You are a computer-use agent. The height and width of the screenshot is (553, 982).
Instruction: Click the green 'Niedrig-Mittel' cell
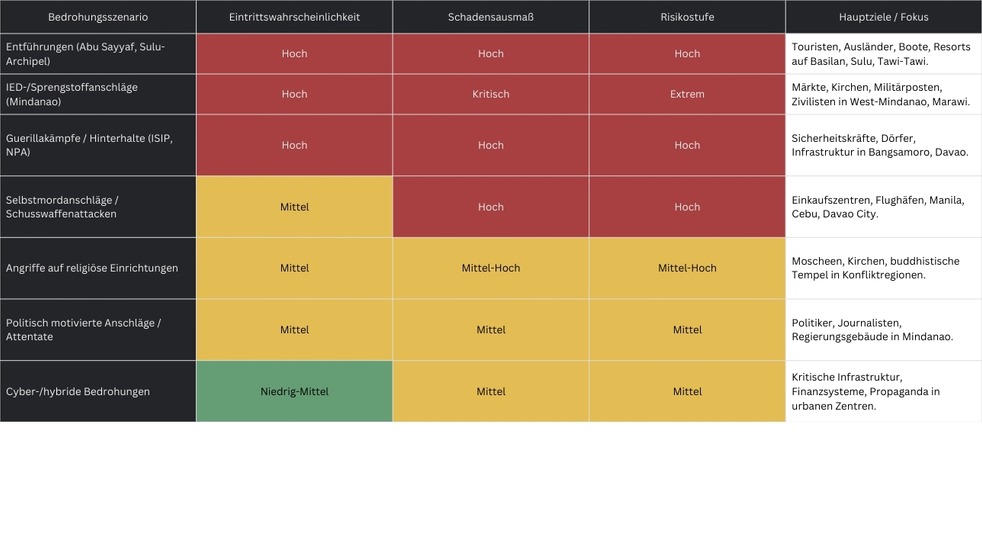(294, 391)
